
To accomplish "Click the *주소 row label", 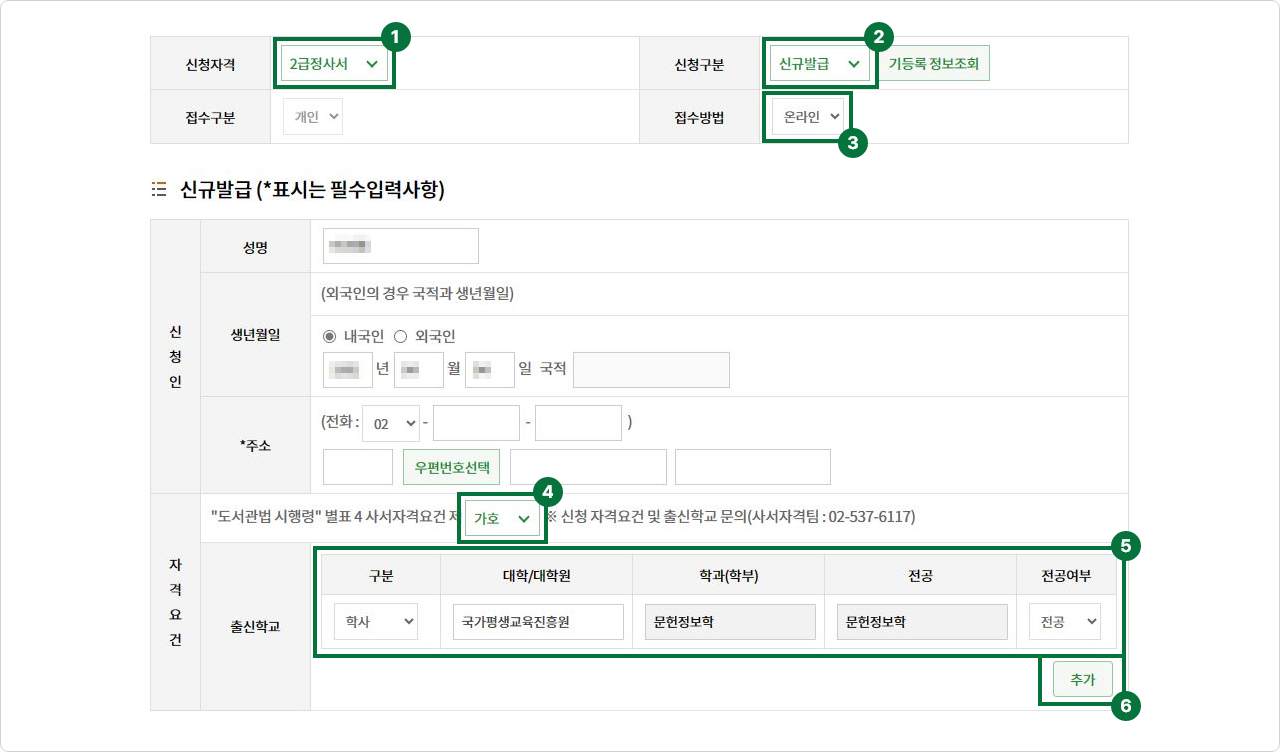I will 255,445.
